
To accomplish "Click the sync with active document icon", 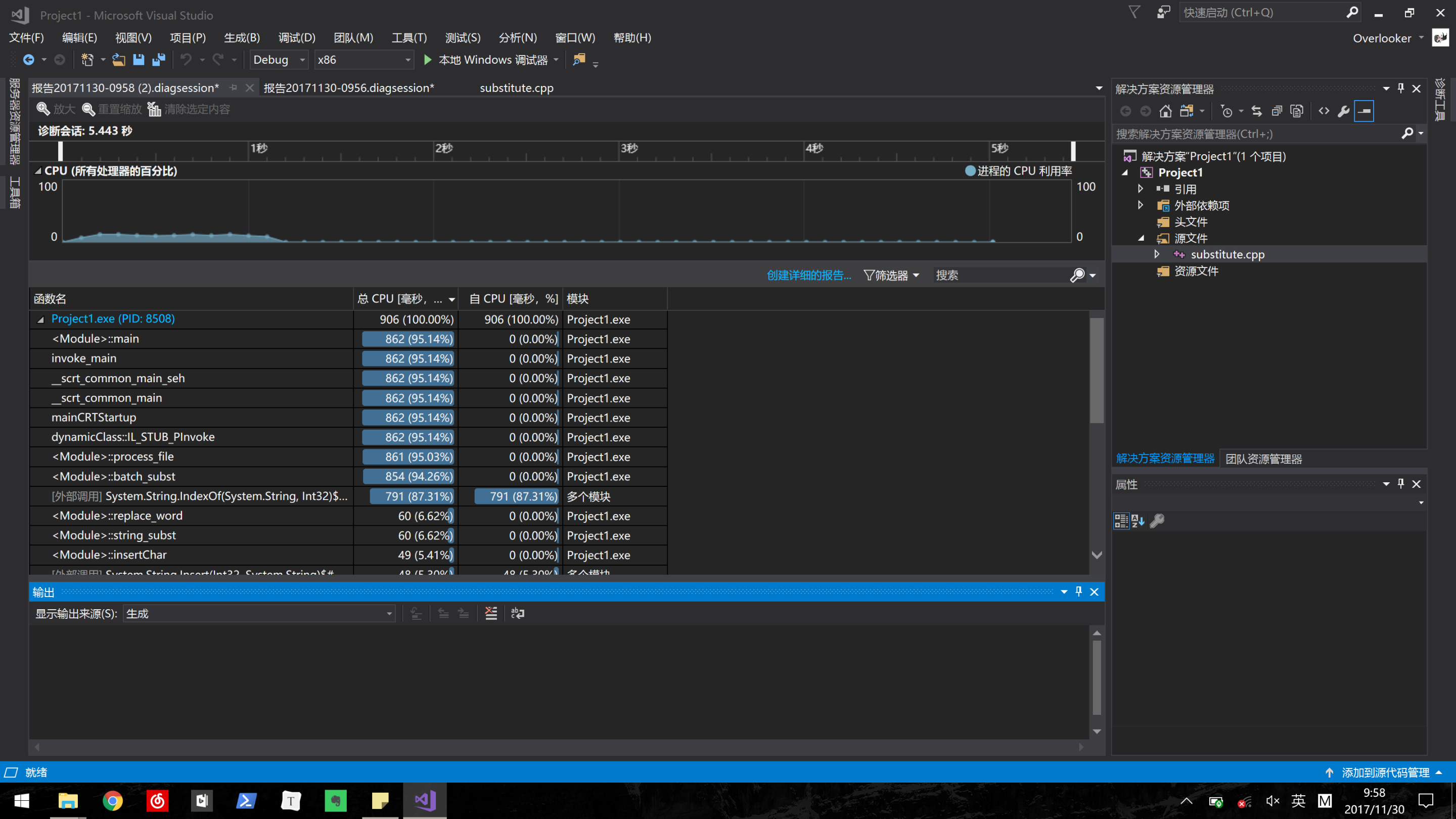I will tap(1256, 111).
